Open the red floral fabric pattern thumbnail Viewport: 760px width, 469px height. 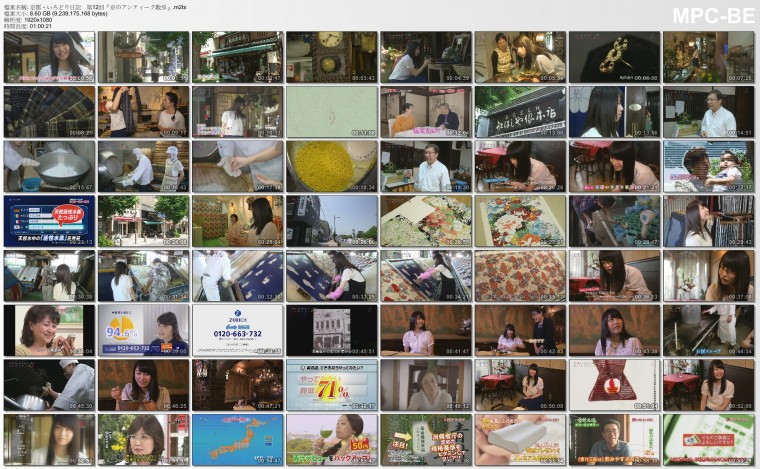pyautogui.click(x=520, y=276)
